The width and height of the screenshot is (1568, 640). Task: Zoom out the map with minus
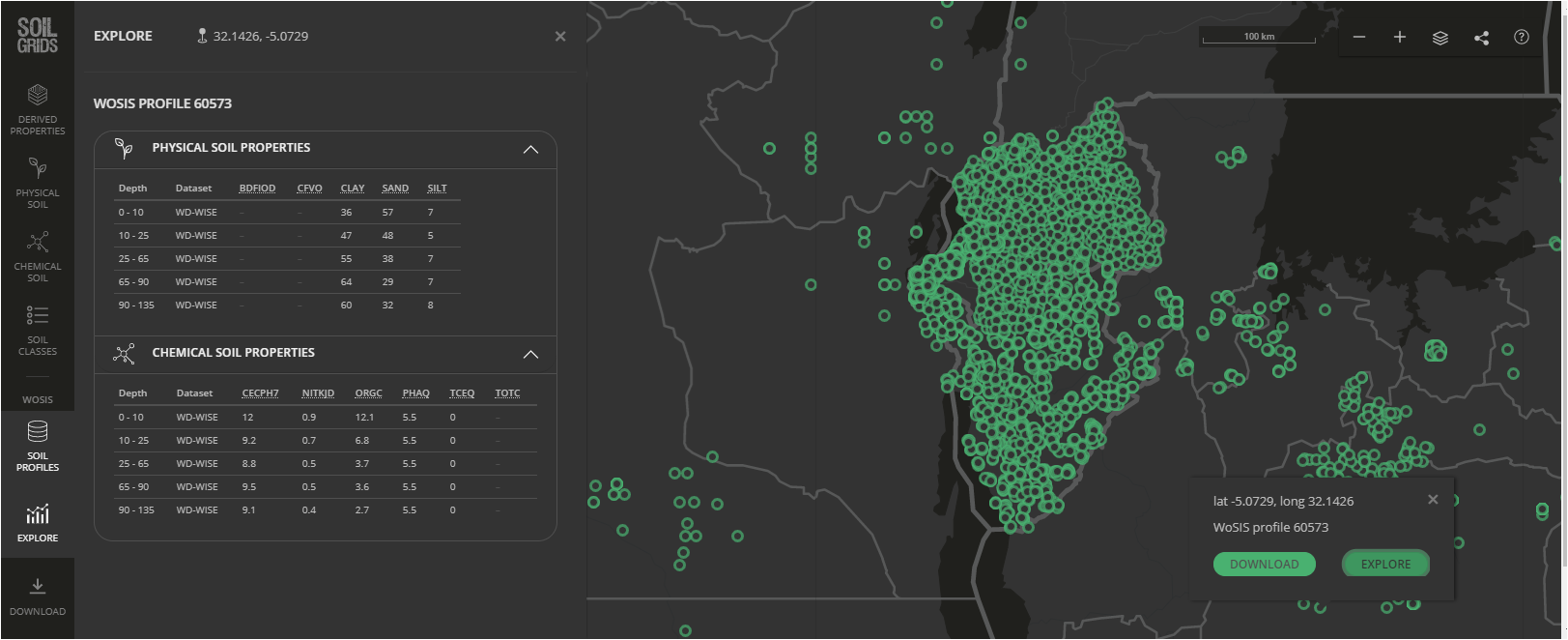pyautogui.click(x=1359, y=37)
